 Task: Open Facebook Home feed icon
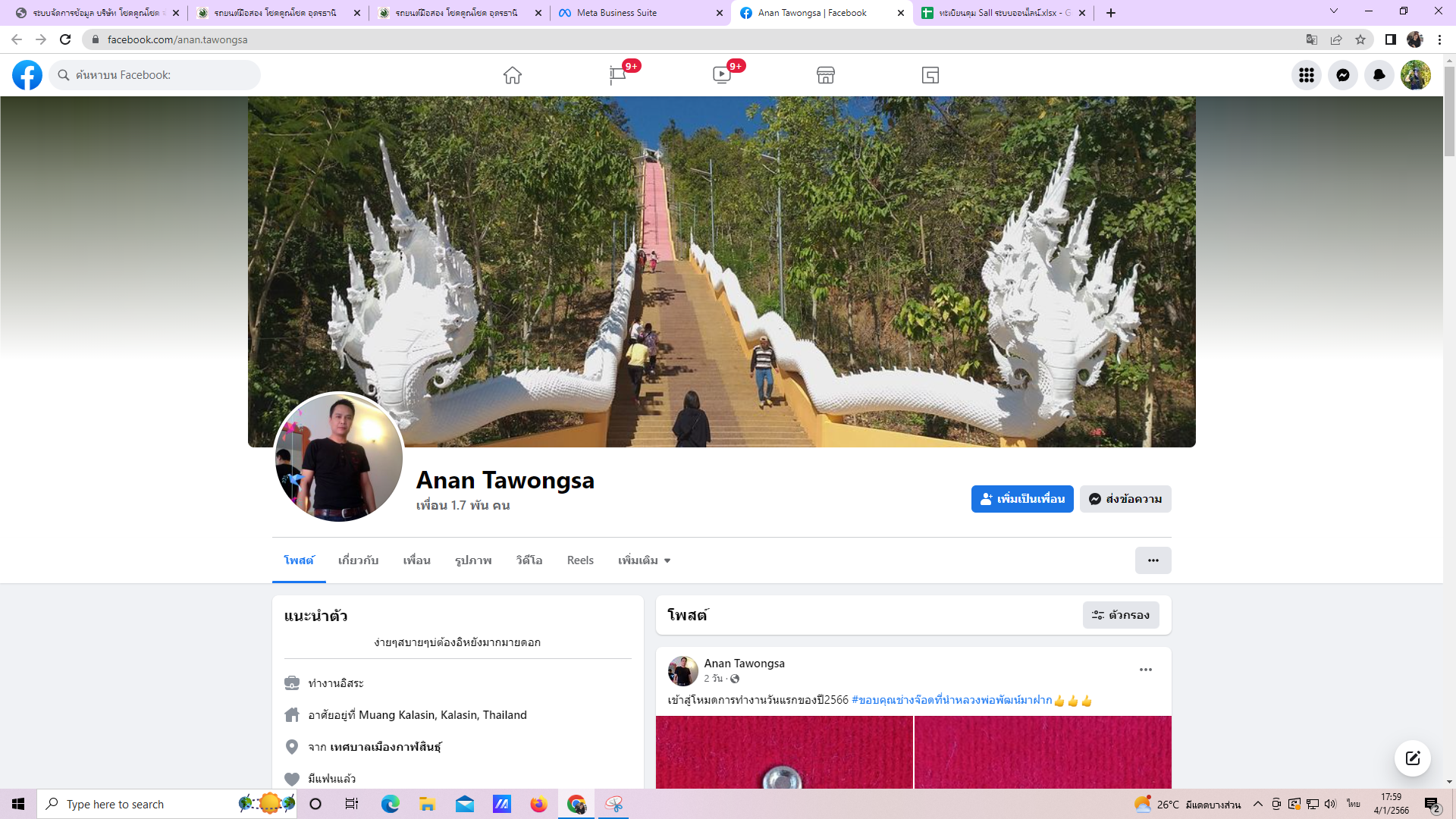pyautogui.click(x=513, y=75)
